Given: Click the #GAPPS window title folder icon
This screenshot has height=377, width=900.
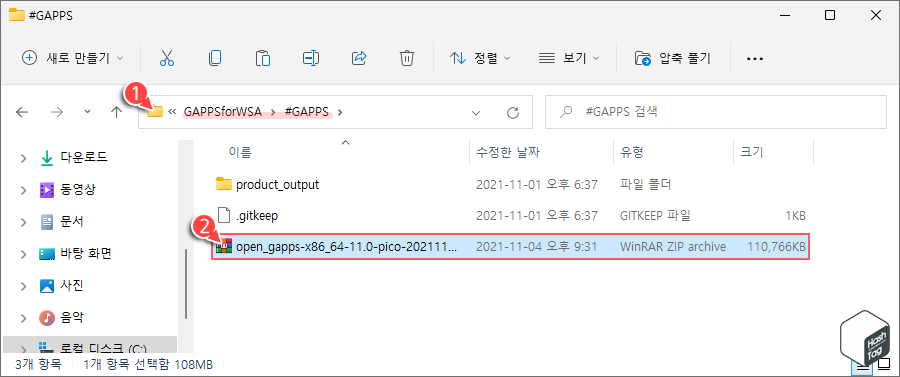Looking at the screenshot, I should point(16,15).
